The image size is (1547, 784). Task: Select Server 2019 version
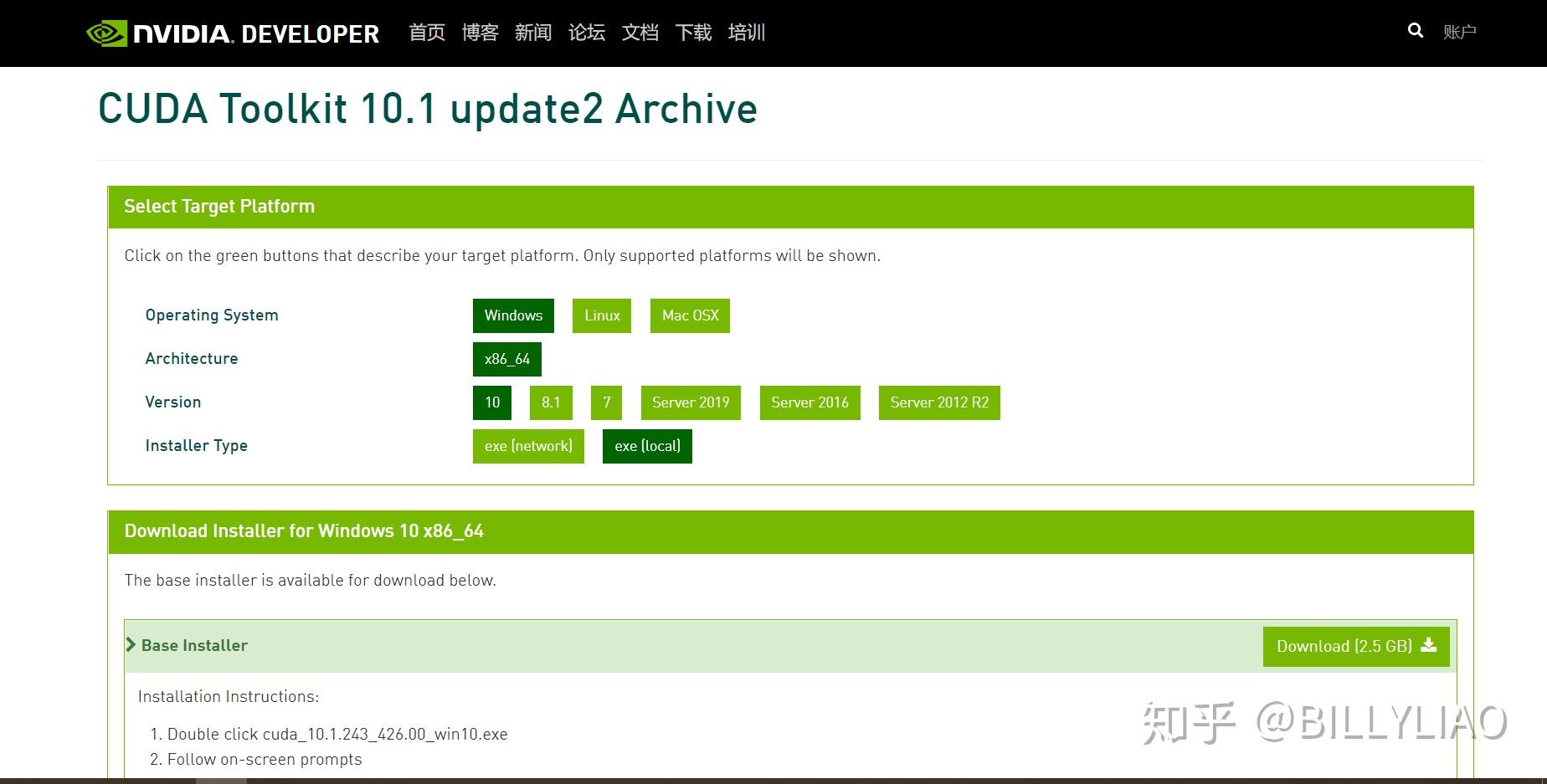pyautogui.click(x=690, y=402)
